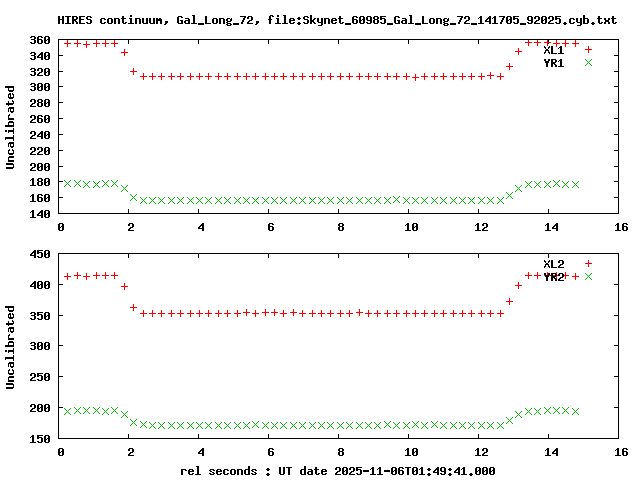Click the y-axis tick label 140
This screenshot has height=480, width=640.
pos(40,214)
